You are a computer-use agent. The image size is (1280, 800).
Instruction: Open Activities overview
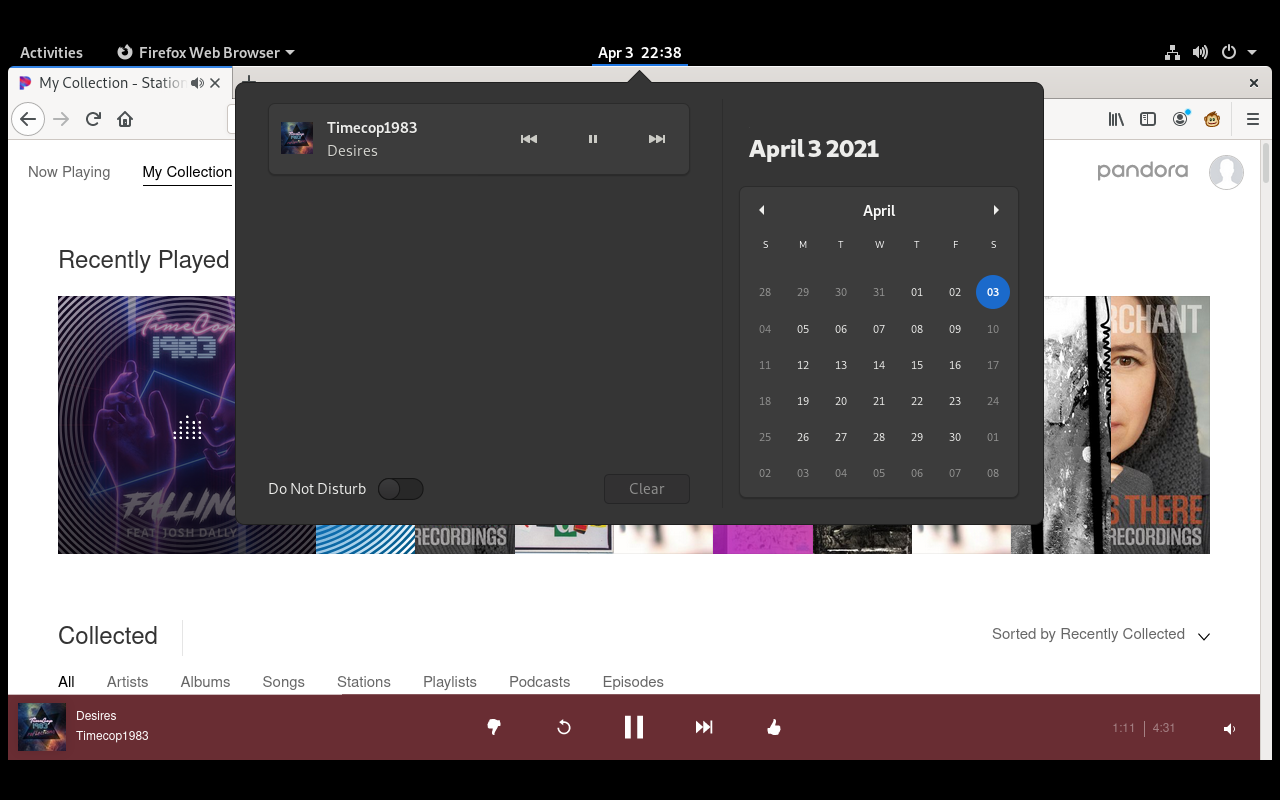pos(51,52)
